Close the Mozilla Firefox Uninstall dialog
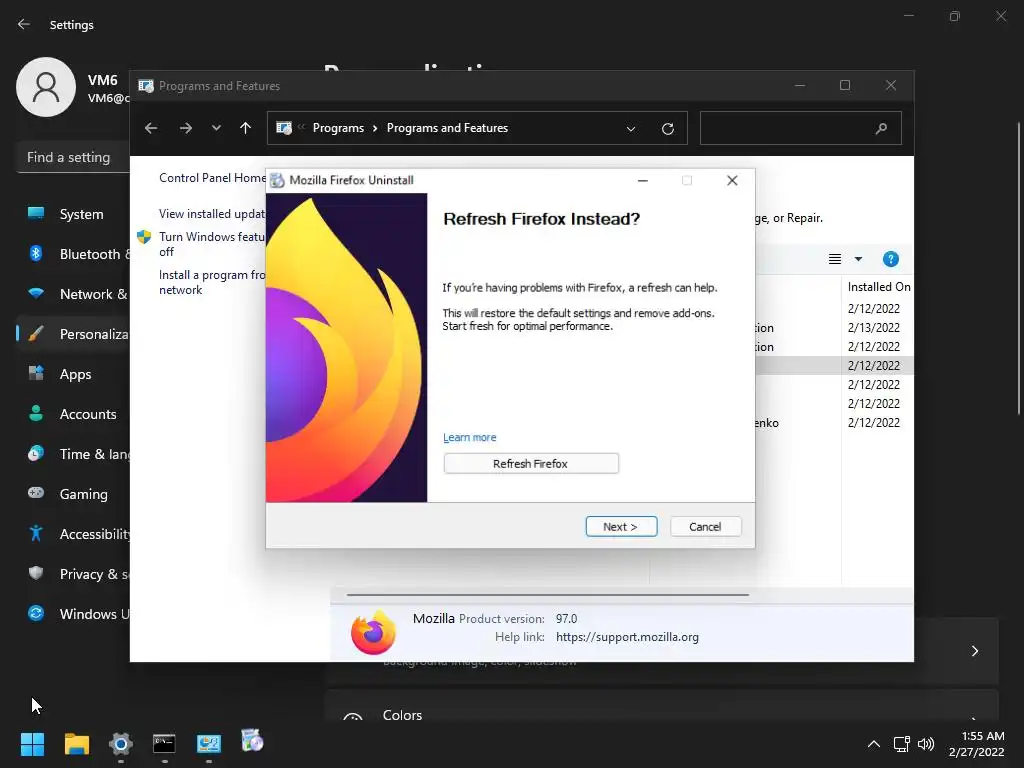This screenshot has width=1024, height=768. coord(732,180)
